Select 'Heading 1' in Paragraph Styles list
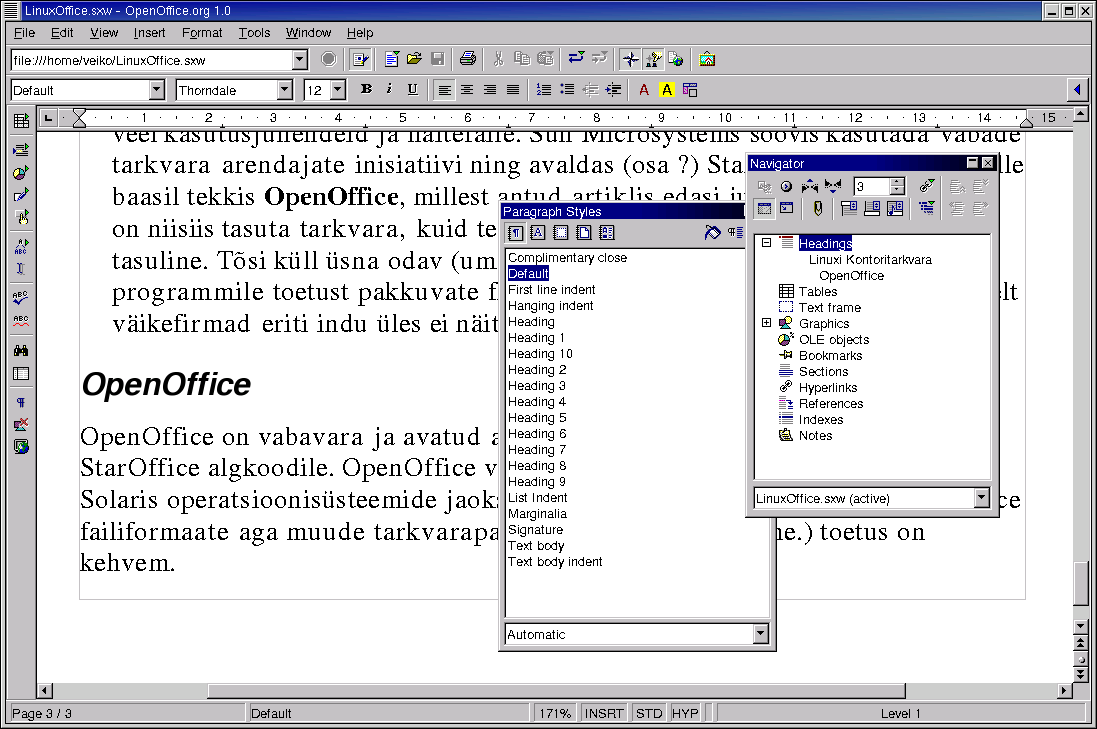This screenshot has width=1097, height=729. (x=536, y=338)
